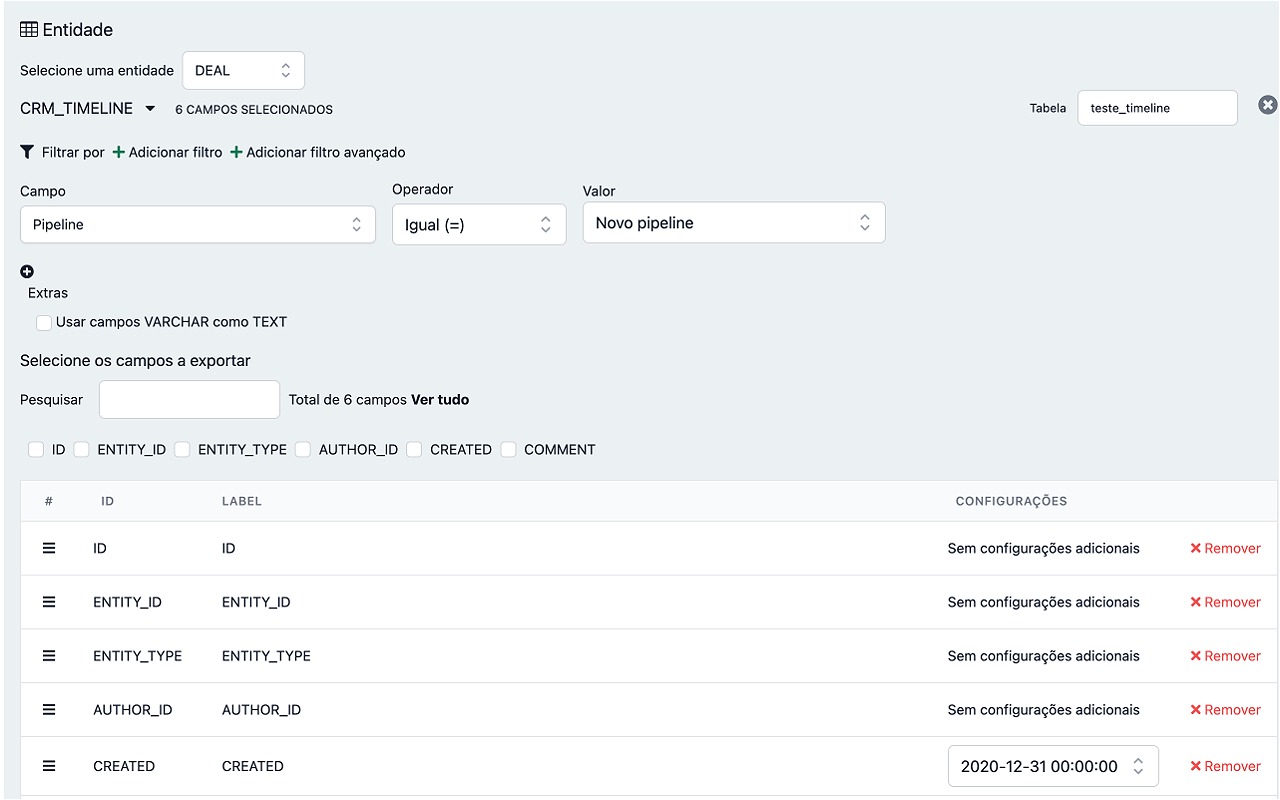Click the drag handle for the ENTITY_TYPE row
Screen dimensions: 1280x800
click(x=49, y=656)
